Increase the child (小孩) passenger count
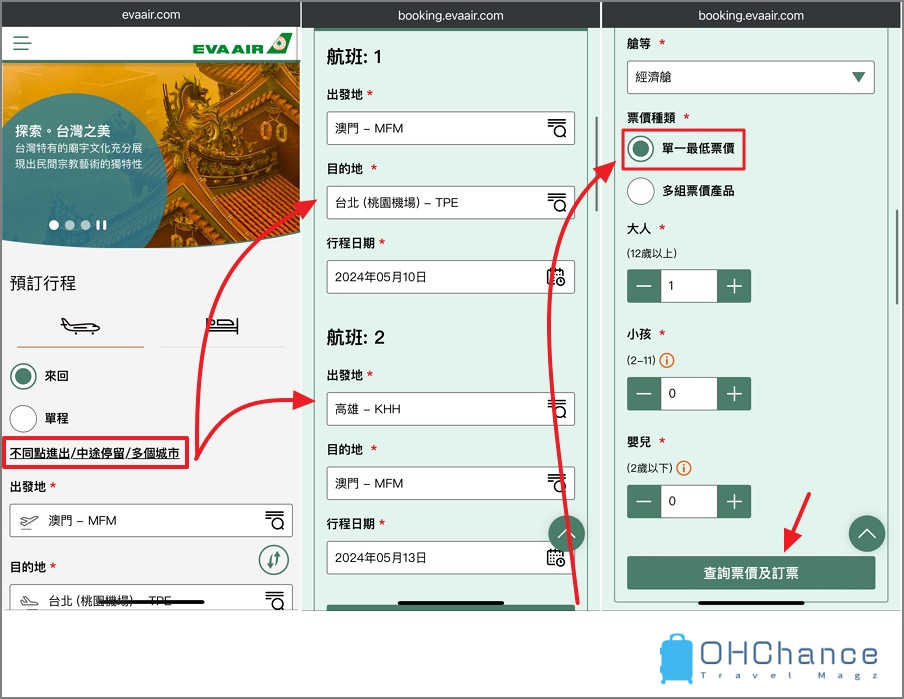The width and height of the screenshot is (904, 699). [x=734, y=394]
